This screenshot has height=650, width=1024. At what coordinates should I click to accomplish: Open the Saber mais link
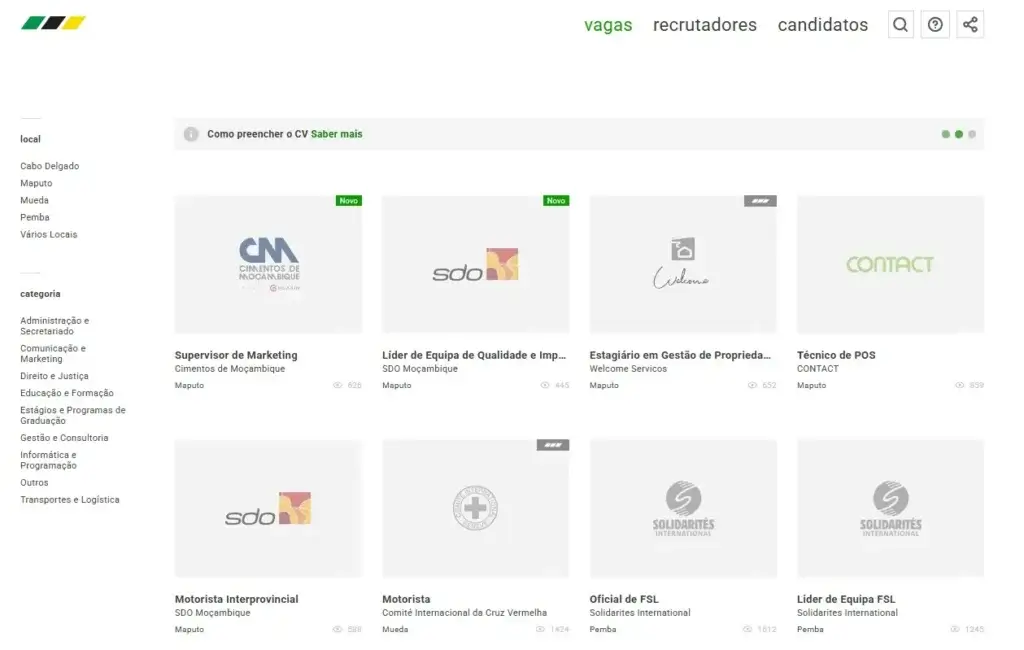[x=336, y=134]
